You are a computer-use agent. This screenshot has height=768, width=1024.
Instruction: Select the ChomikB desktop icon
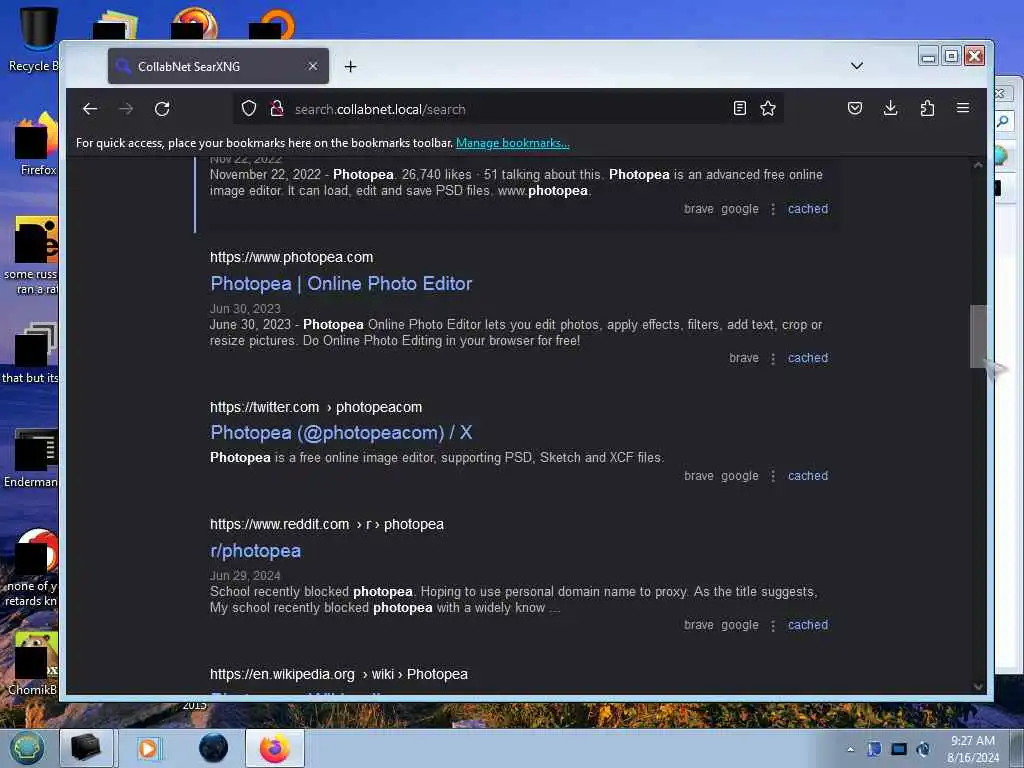click(x=31, y=664)
